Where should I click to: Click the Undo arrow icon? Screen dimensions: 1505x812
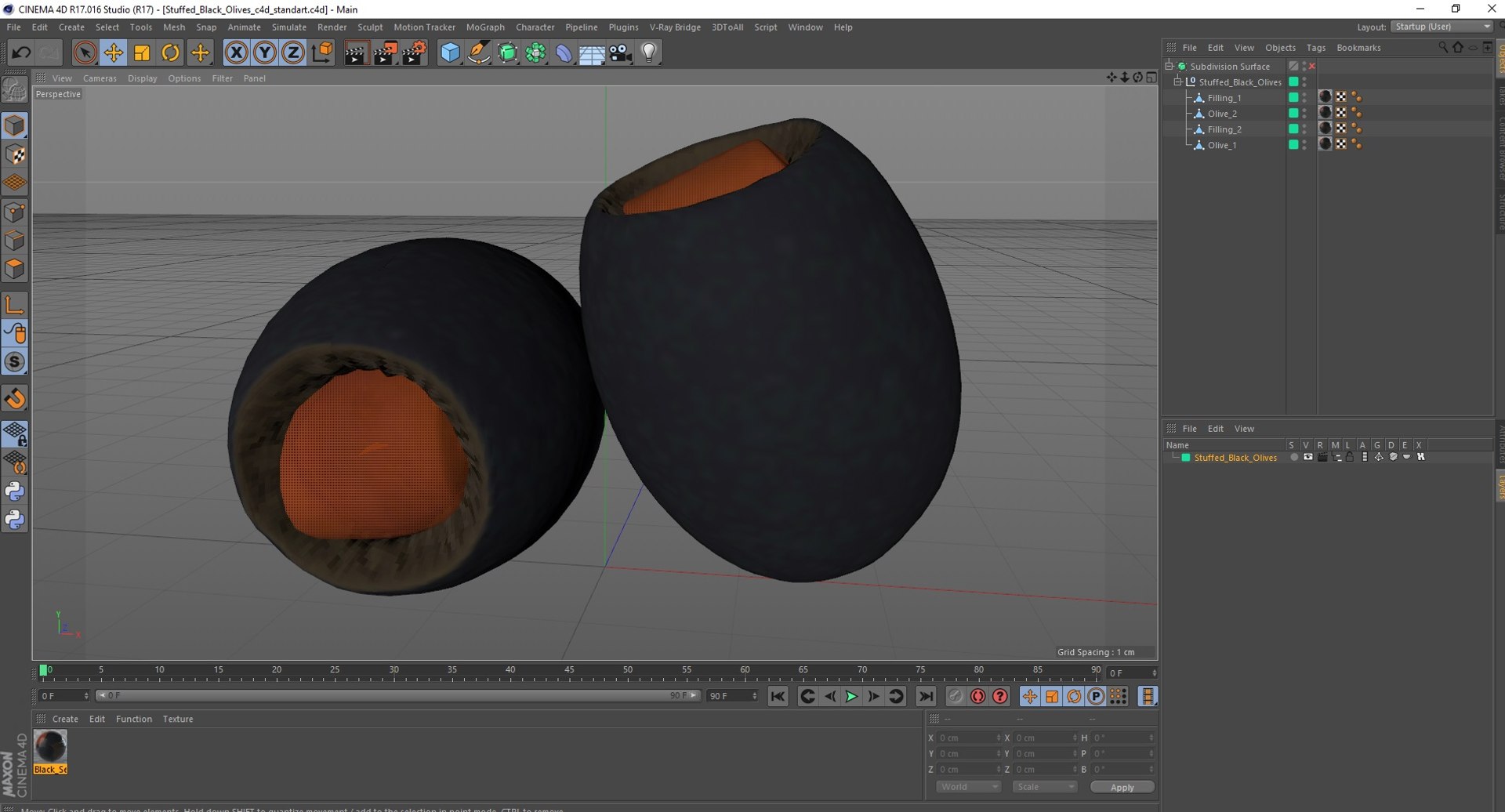[x=21, y=53]
